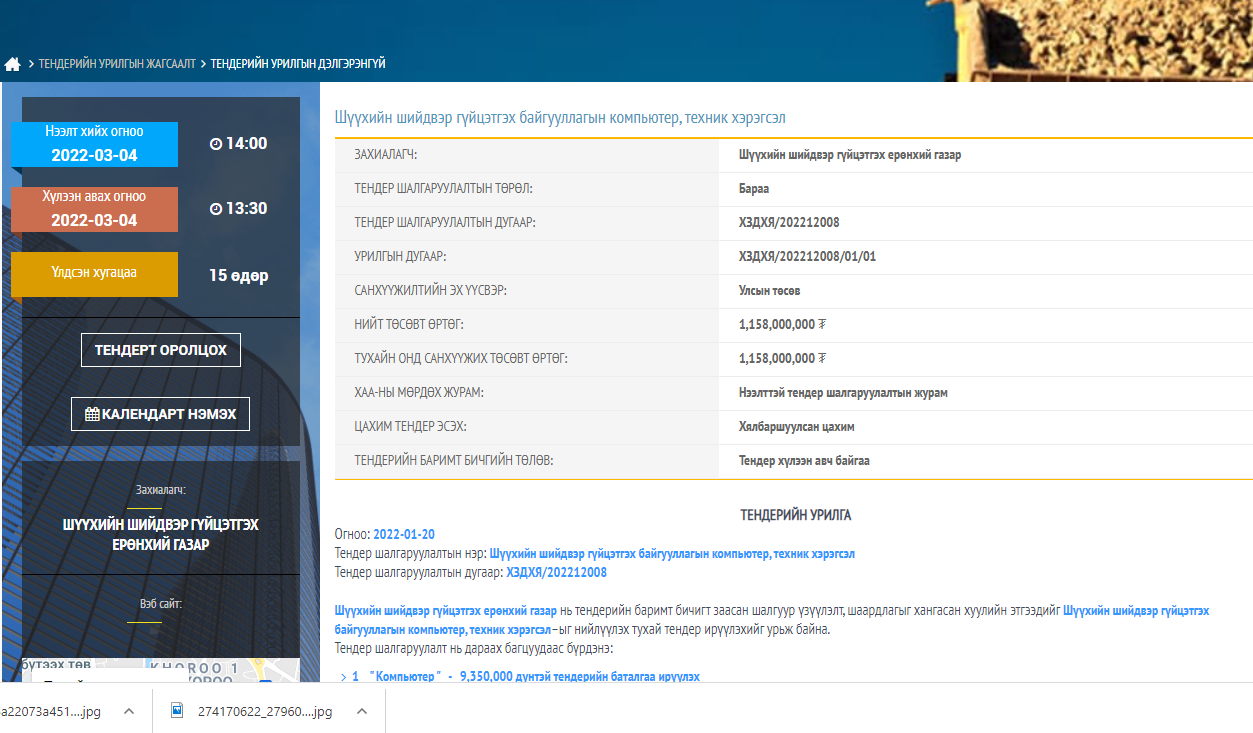Open the downloaded a22073a451 jpg file
This screenshot has height=733, width=1253.
(50, 711)
